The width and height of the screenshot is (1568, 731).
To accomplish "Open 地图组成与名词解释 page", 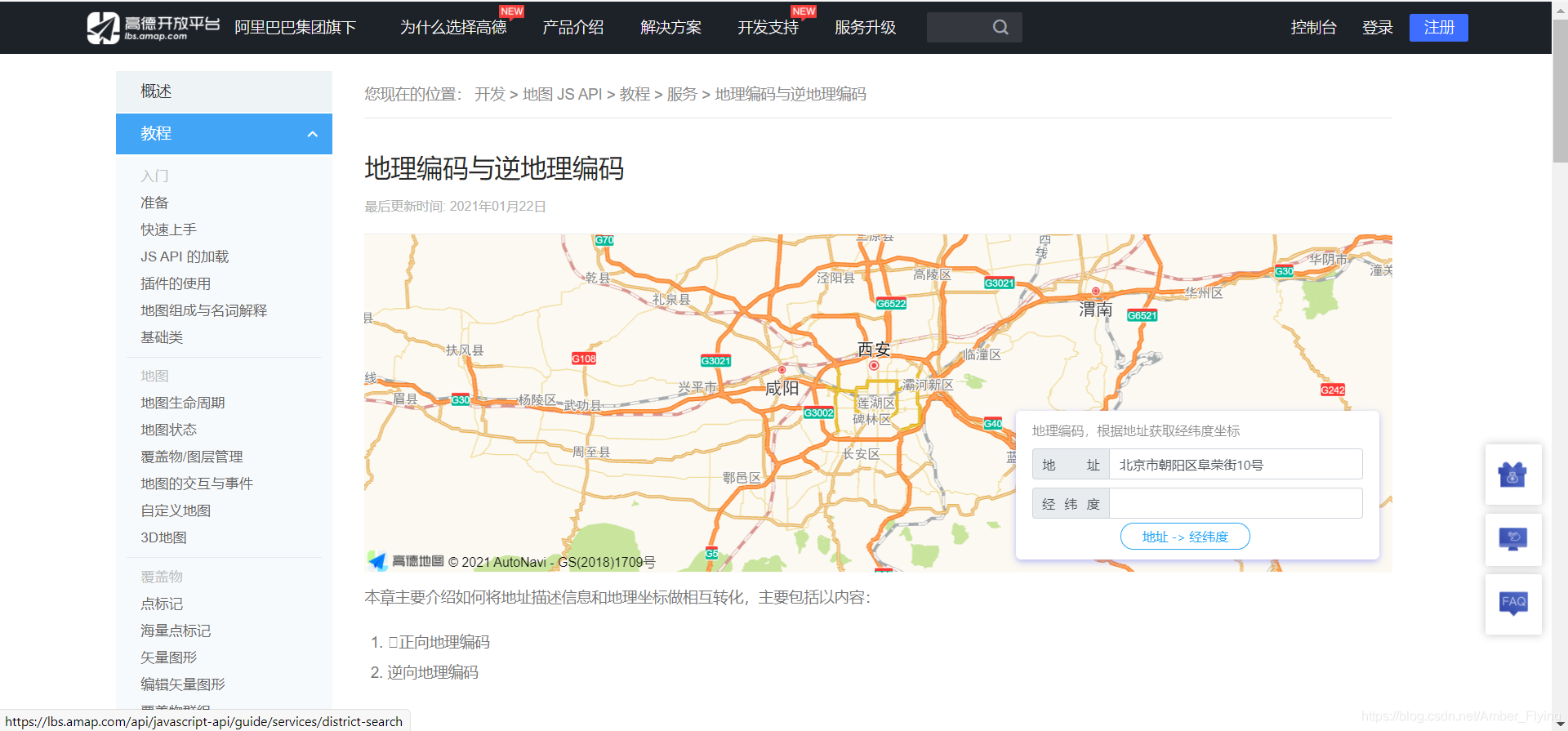I will (204, 310).
